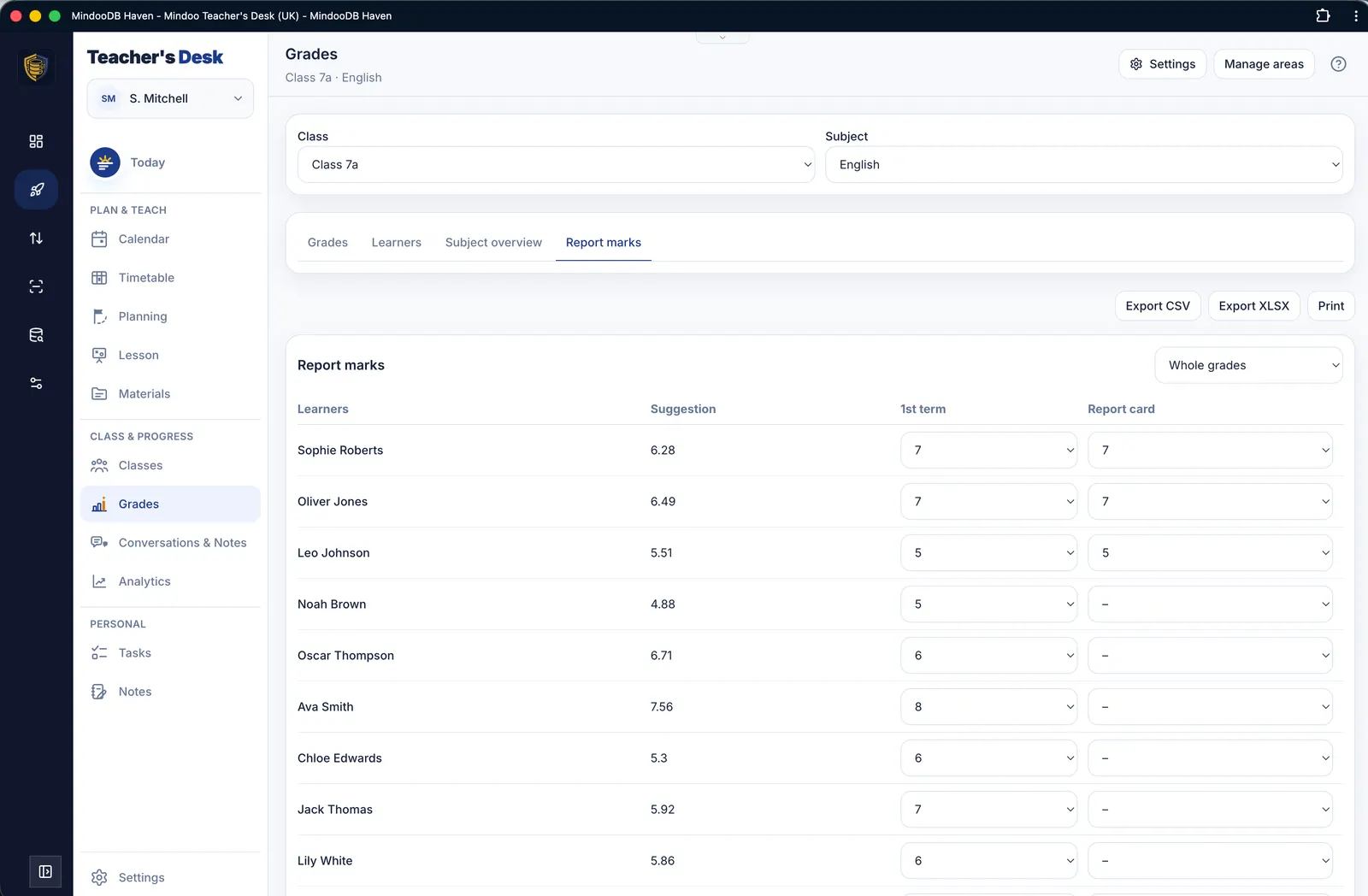Click the Notes pencil icon
Image resolution: width=1368 pixels, height=896 pixels.
point(99,692)
